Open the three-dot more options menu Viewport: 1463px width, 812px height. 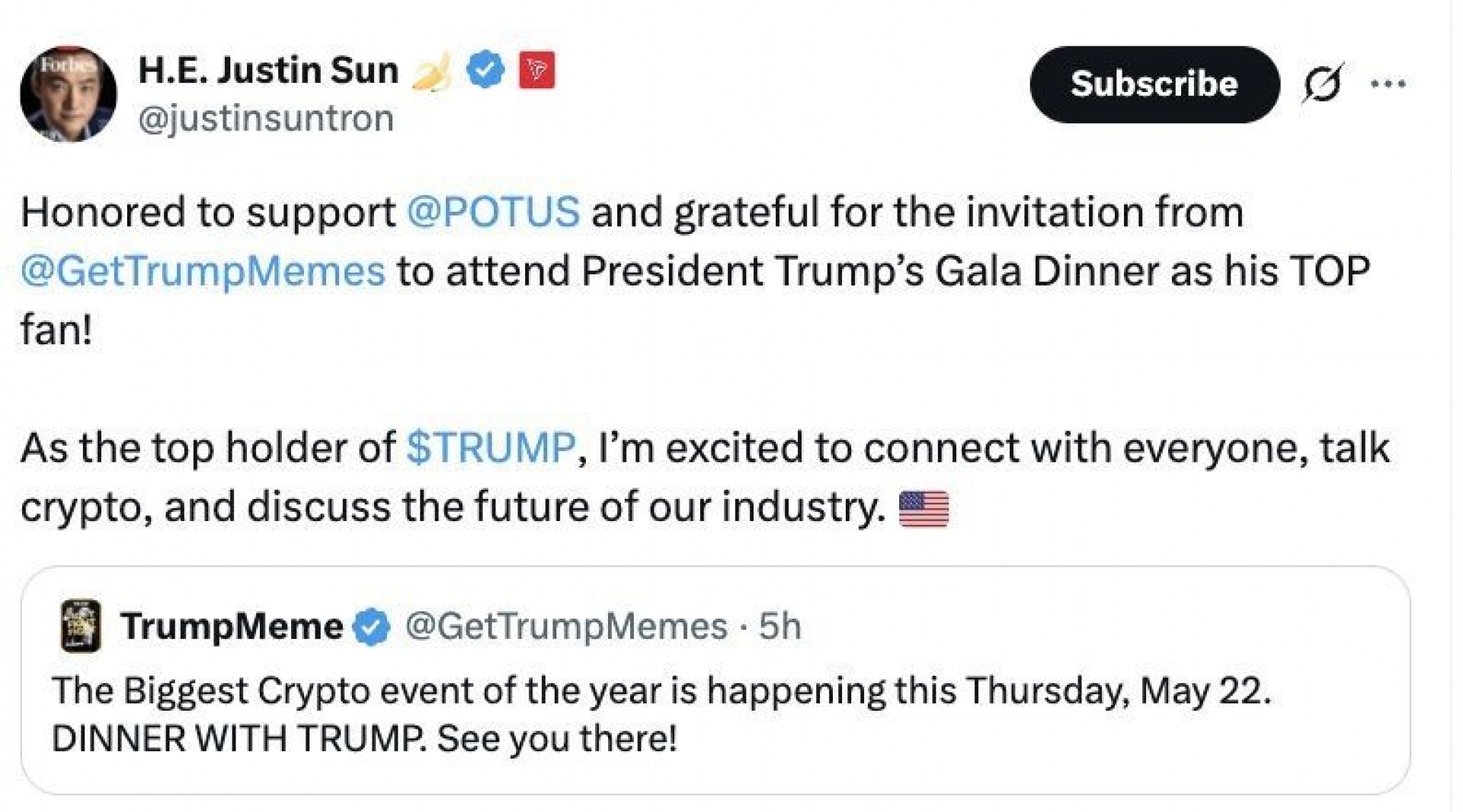pos(1388,84)
